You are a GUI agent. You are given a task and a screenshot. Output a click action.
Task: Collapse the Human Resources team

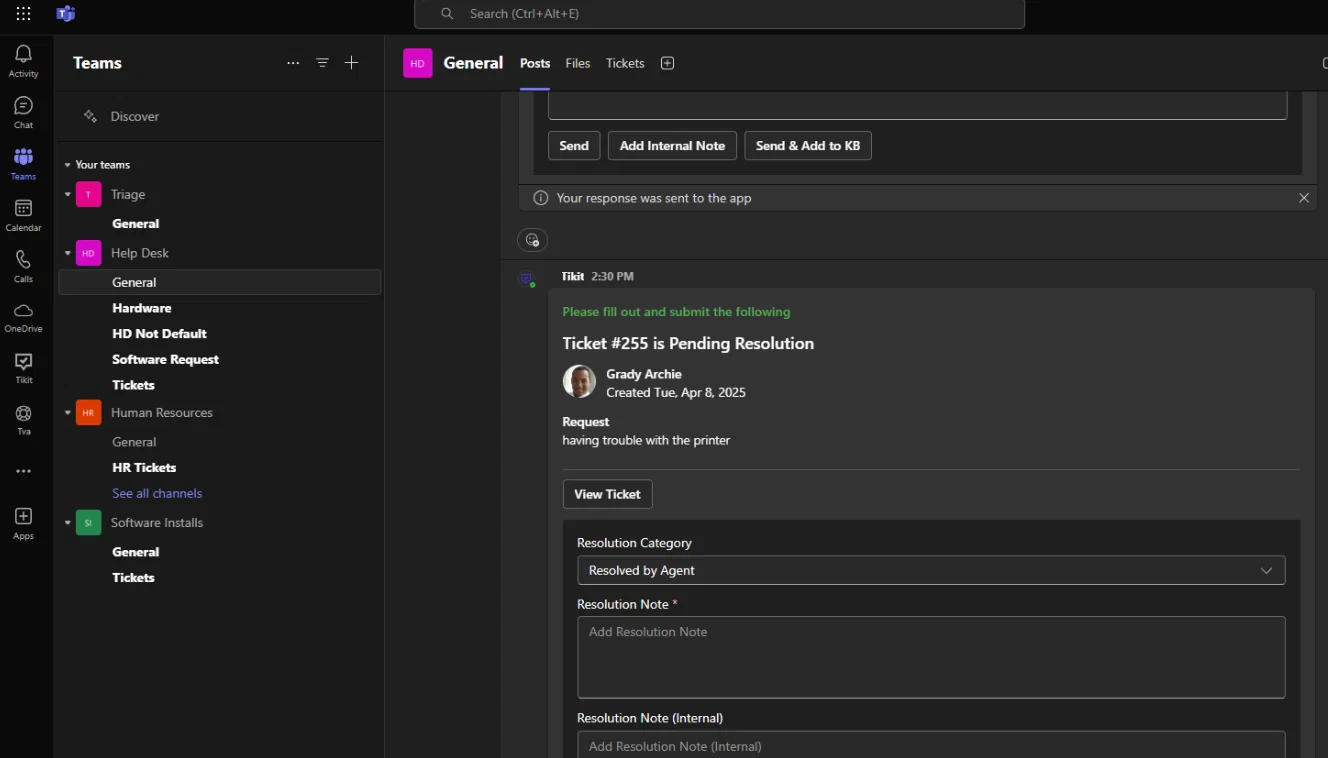point(68,412)
